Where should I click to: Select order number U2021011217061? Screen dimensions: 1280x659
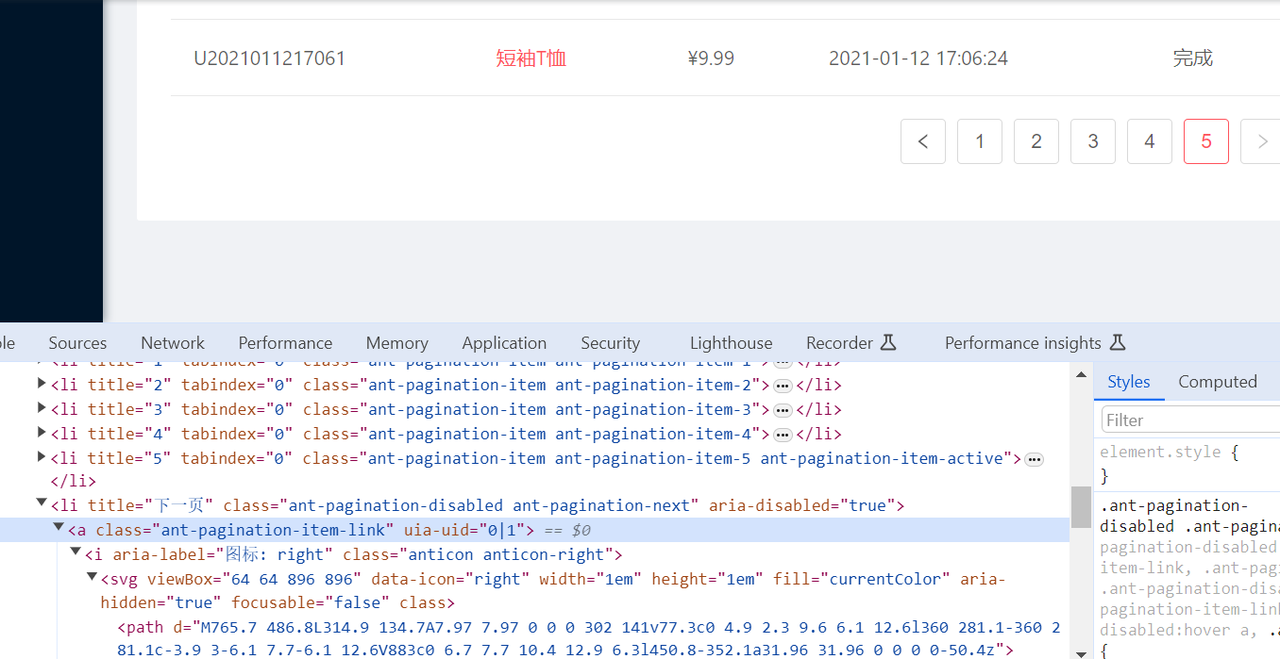[x=270, y=58]
